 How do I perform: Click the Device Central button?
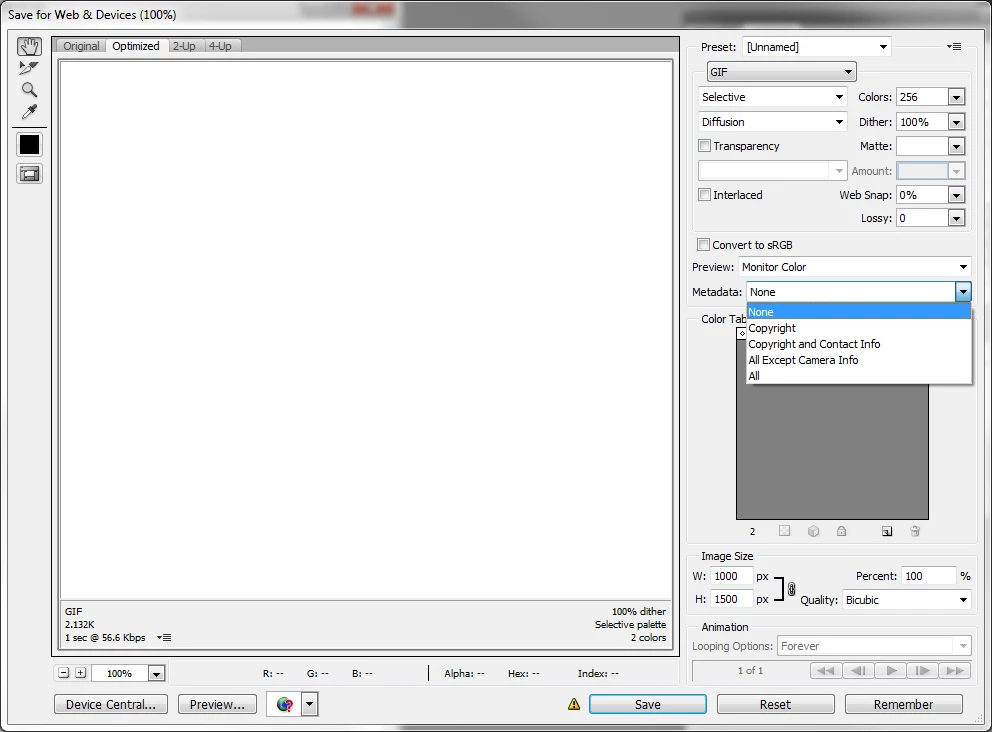(111, 704)
